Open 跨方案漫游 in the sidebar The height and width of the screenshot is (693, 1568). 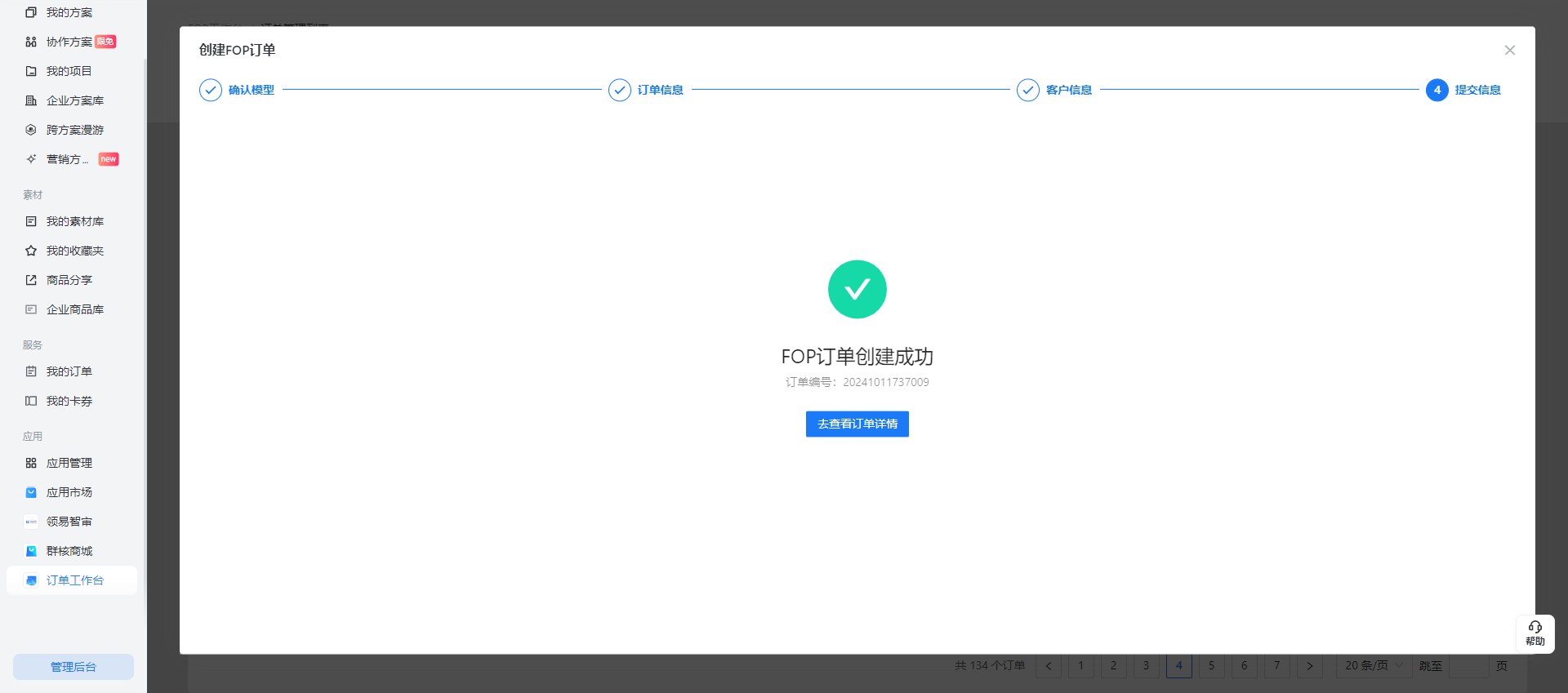pos(74,130)
